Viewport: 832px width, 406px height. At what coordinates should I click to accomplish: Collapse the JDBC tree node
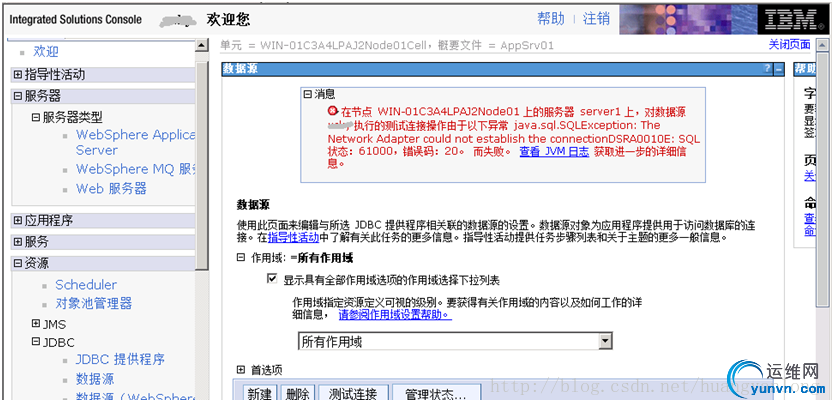point(36,342)
